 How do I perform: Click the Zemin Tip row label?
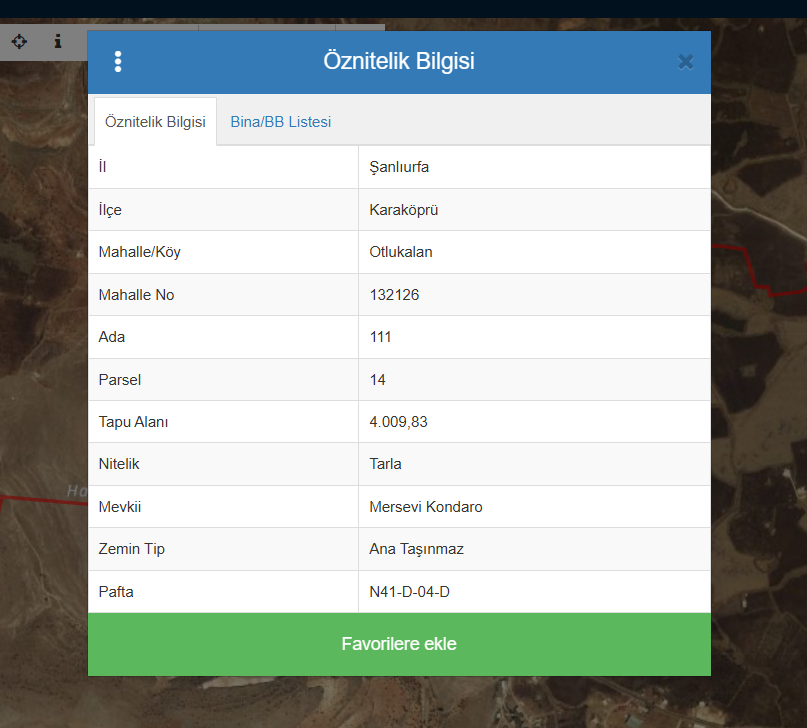click(131, 549)
